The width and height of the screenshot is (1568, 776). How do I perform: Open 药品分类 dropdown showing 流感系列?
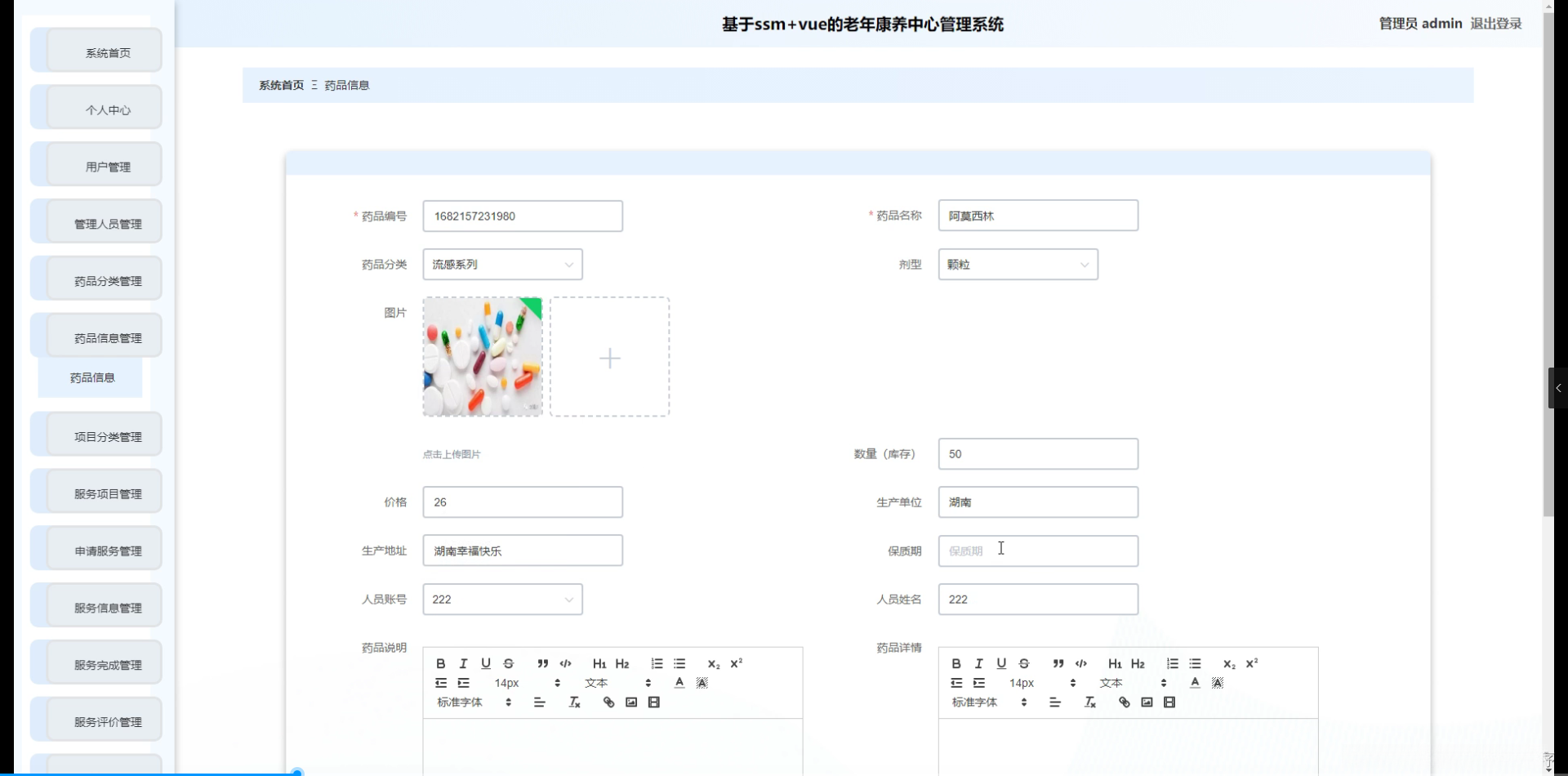click(502, 265)
